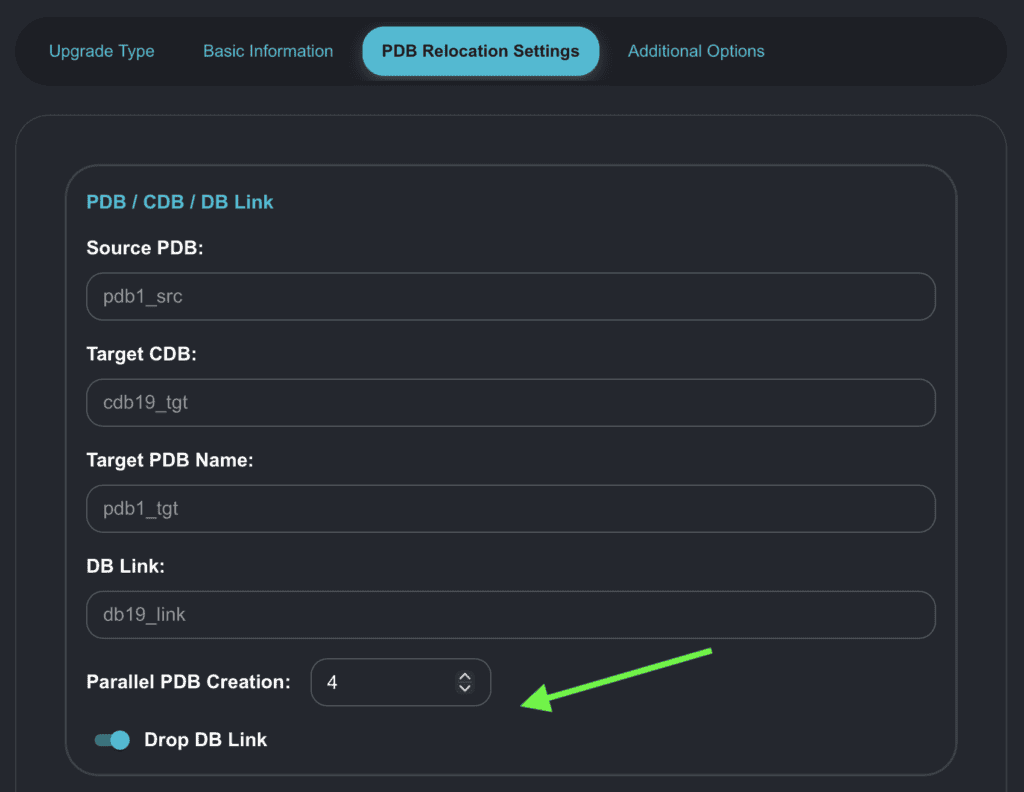Click the green arrow annotation

[620, 678]
